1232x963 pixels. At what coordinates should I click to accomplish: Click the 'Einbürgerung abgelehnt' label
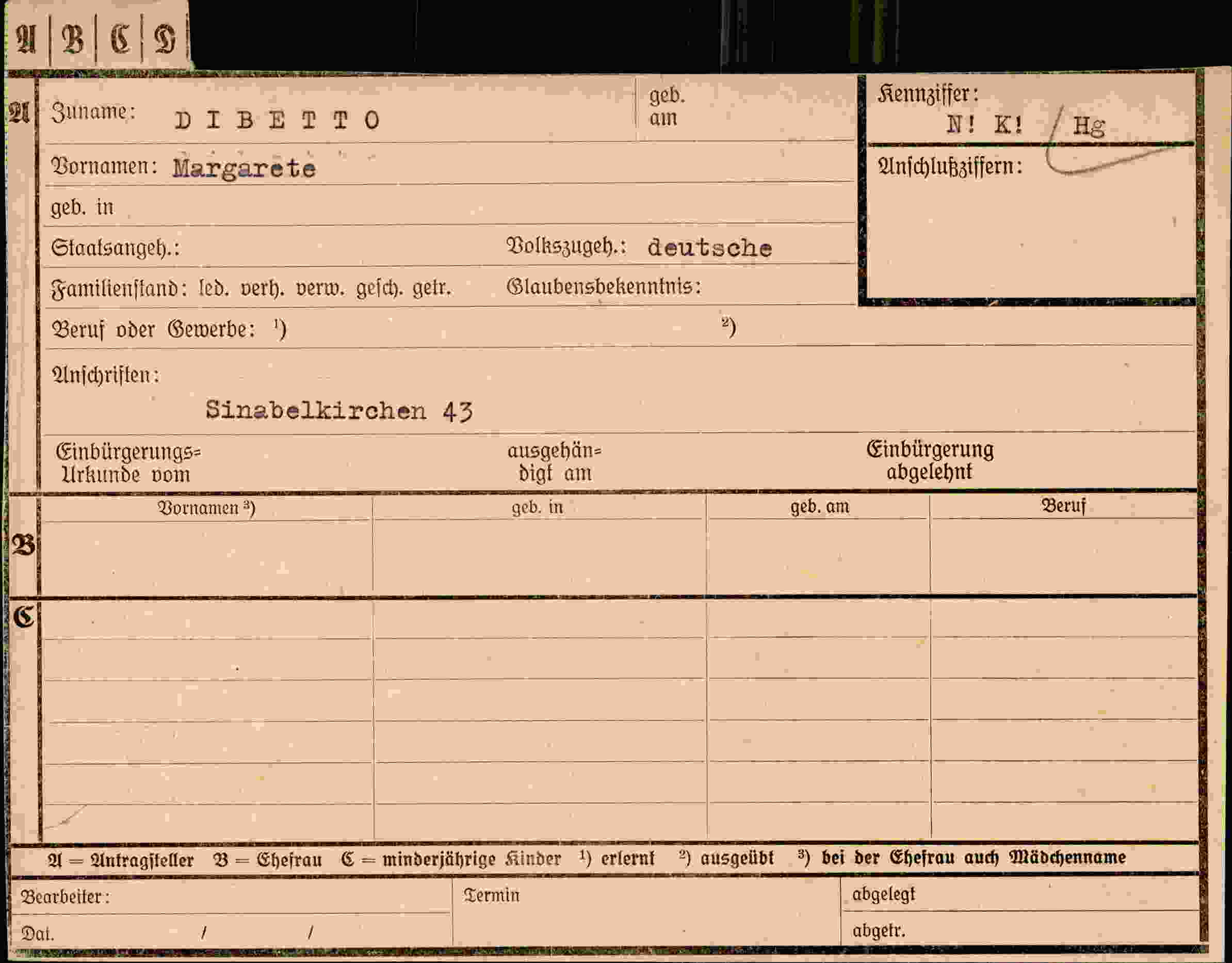pos(930,460)
